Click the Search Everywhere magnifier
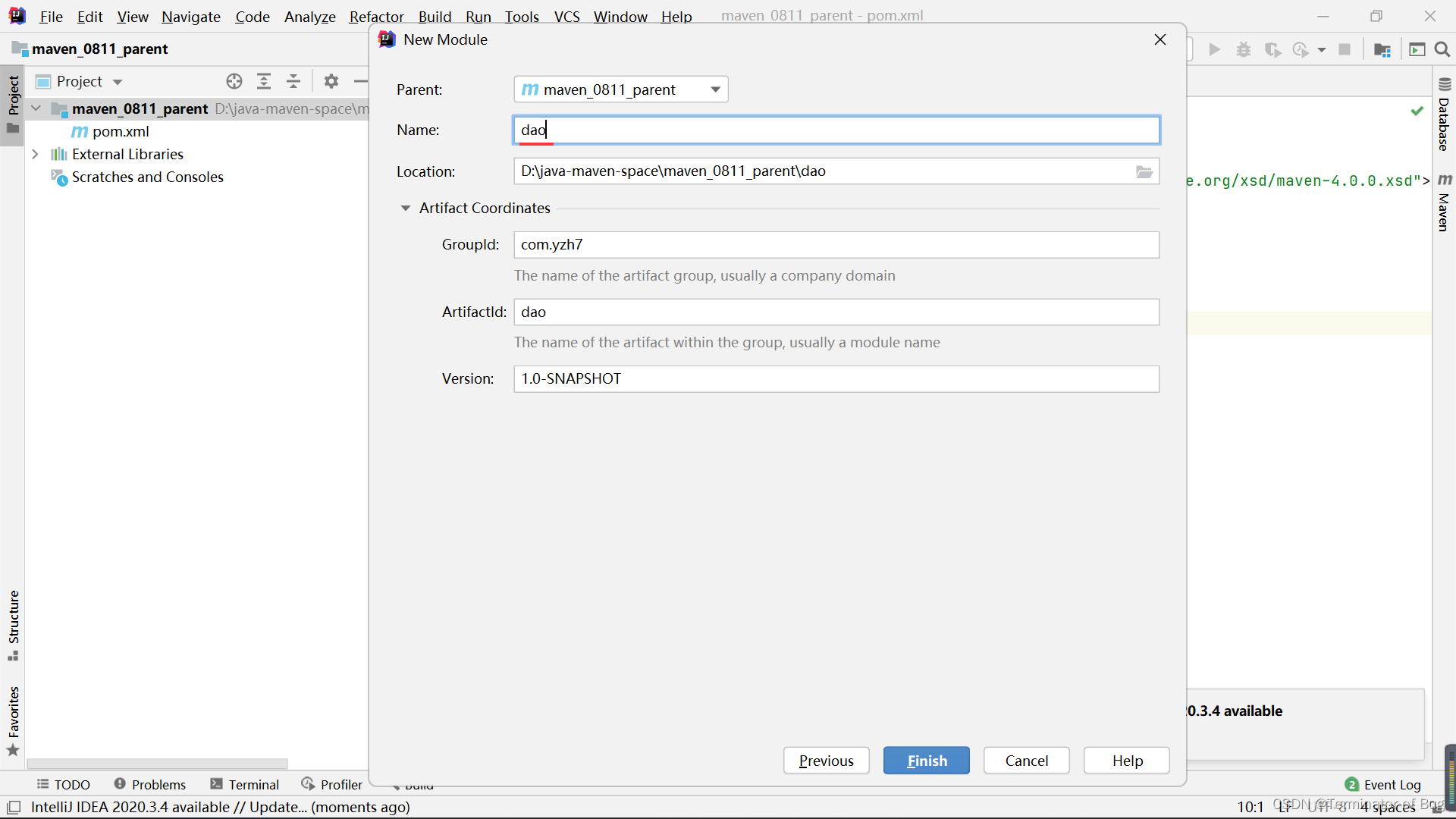1456x819 pixels. [1442, 49]
